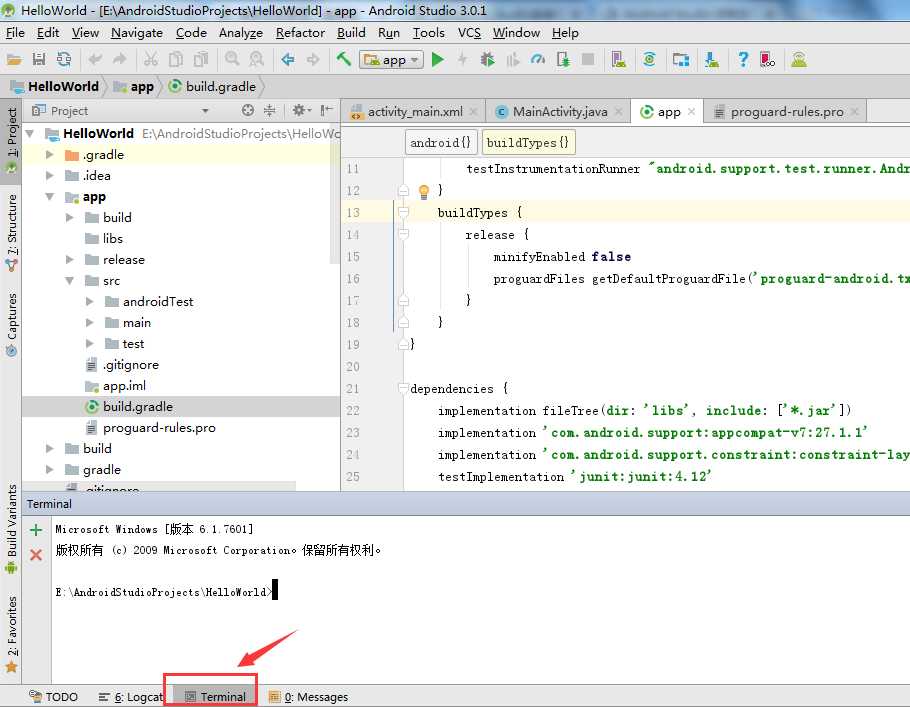The height and width of the screenshot is (707, 910).
Task: Click the Undo arrow icon
Action: pos(95,59)
